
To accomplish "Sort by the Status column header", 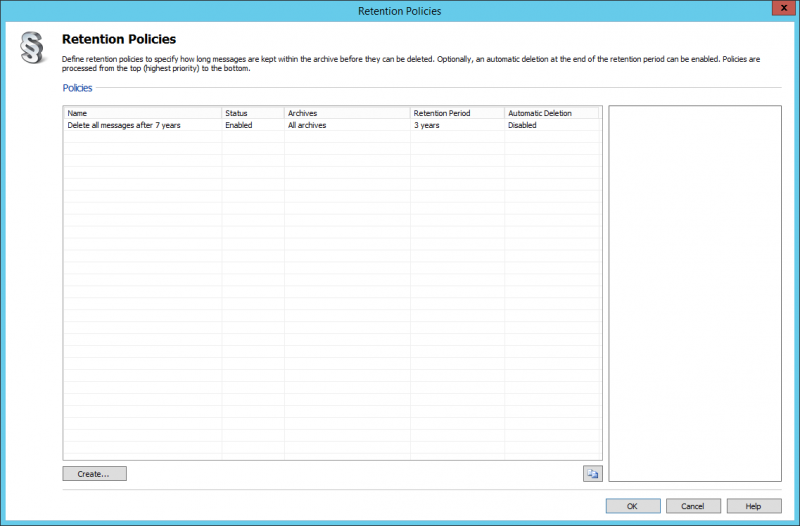I will tap(253, 113).
